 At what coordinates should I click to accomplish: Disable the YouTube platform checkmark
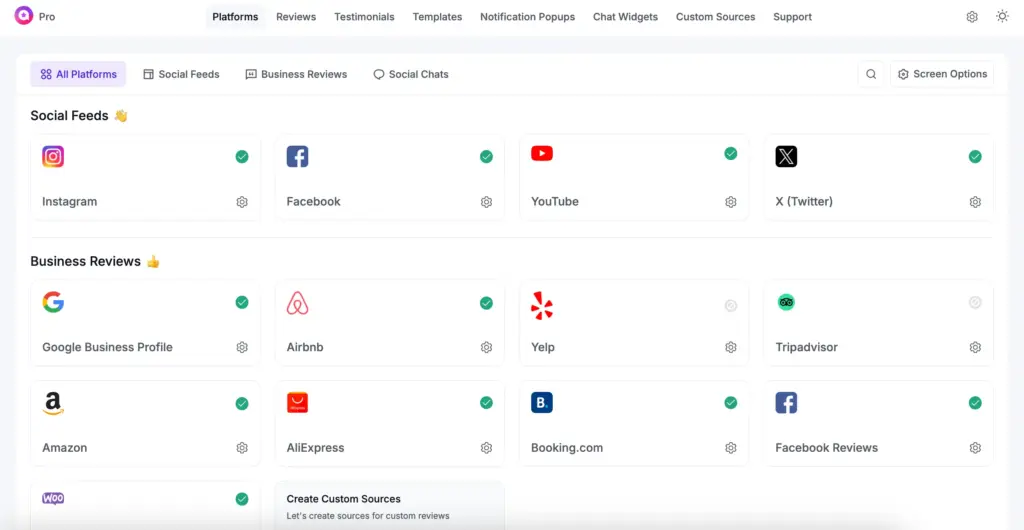point(731,153)
